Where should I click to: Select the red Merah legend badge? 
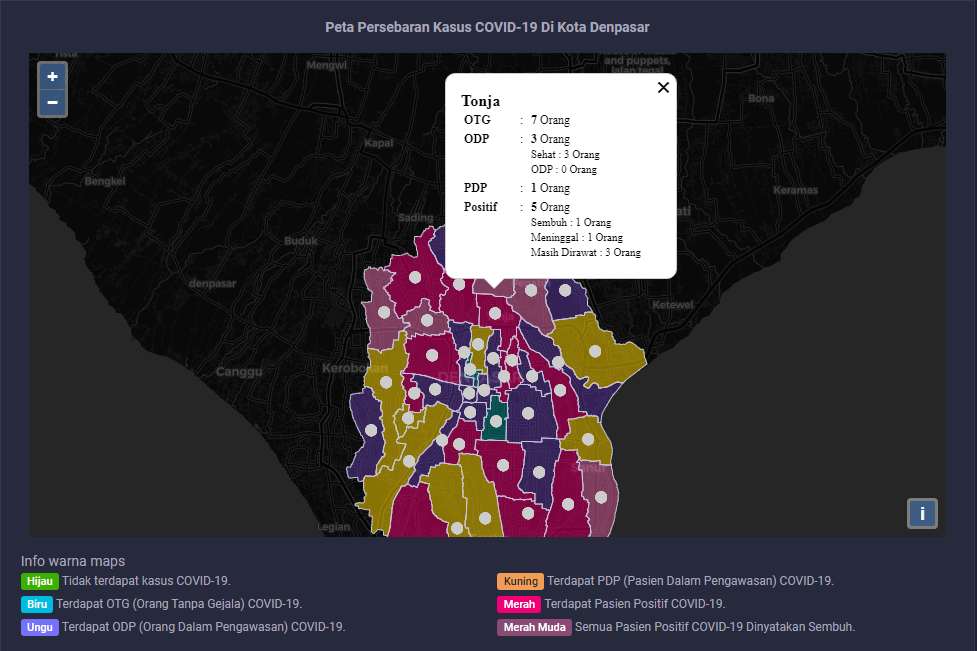[519, 604]
